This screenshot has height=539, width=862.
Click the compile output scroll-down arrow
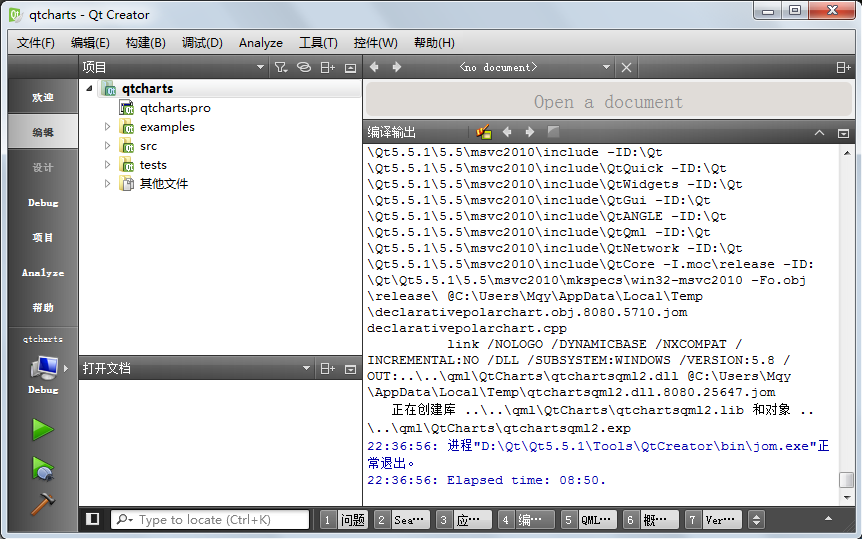click(x=847, y=498)
